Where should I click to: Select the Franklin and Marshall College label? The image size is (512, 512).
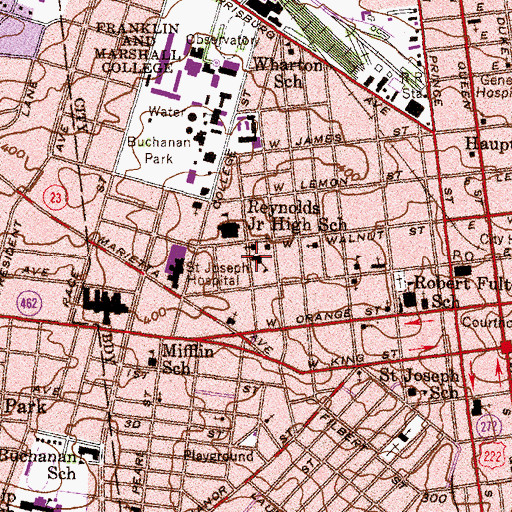tap(137, 48)
